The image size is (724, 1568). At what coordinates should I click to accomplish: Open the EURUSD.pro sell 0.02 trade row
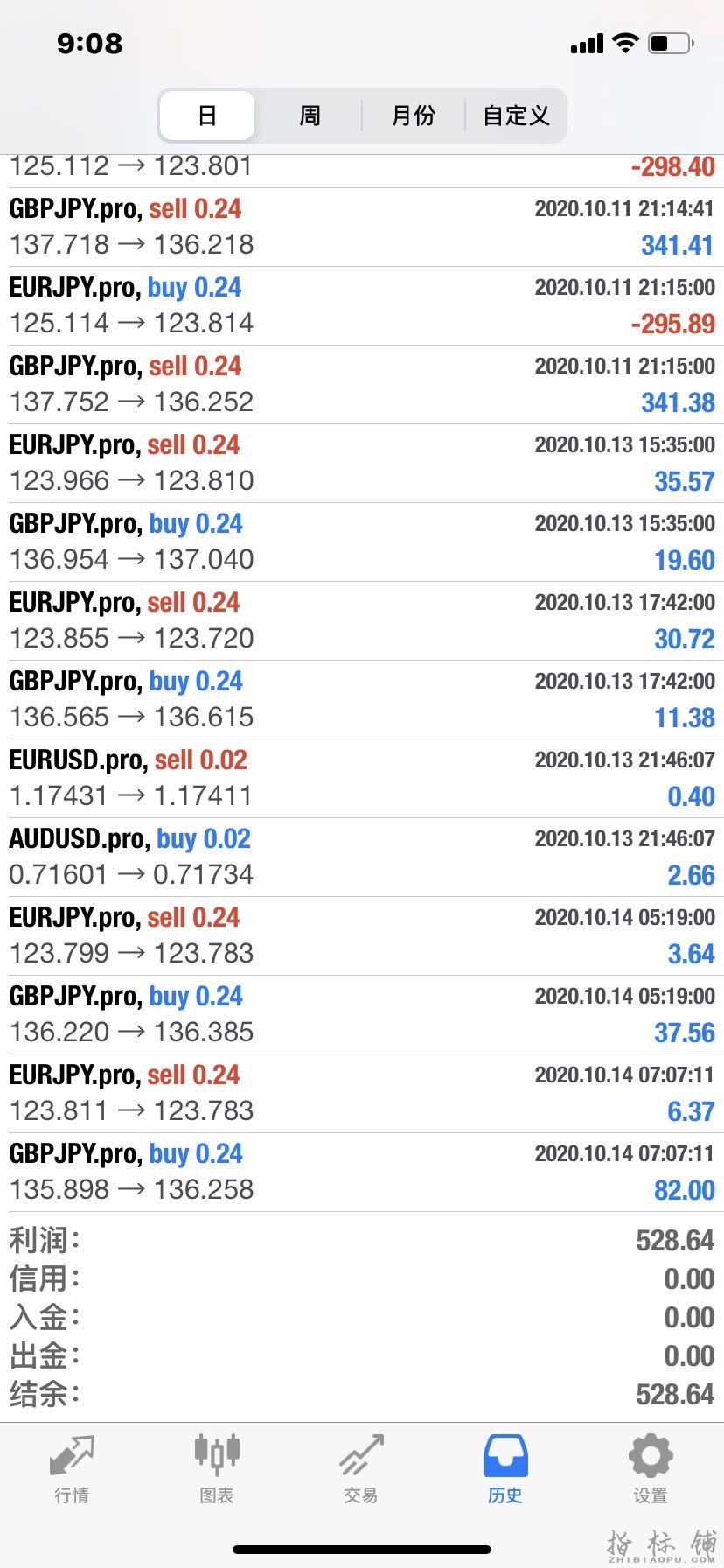pos(362,778)
